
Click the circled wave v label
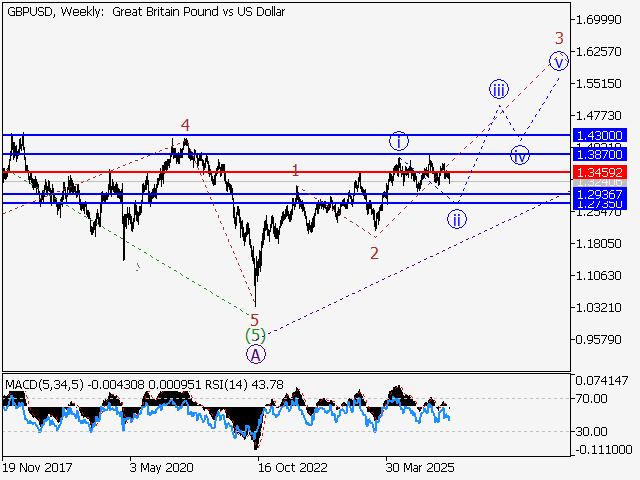558,62
